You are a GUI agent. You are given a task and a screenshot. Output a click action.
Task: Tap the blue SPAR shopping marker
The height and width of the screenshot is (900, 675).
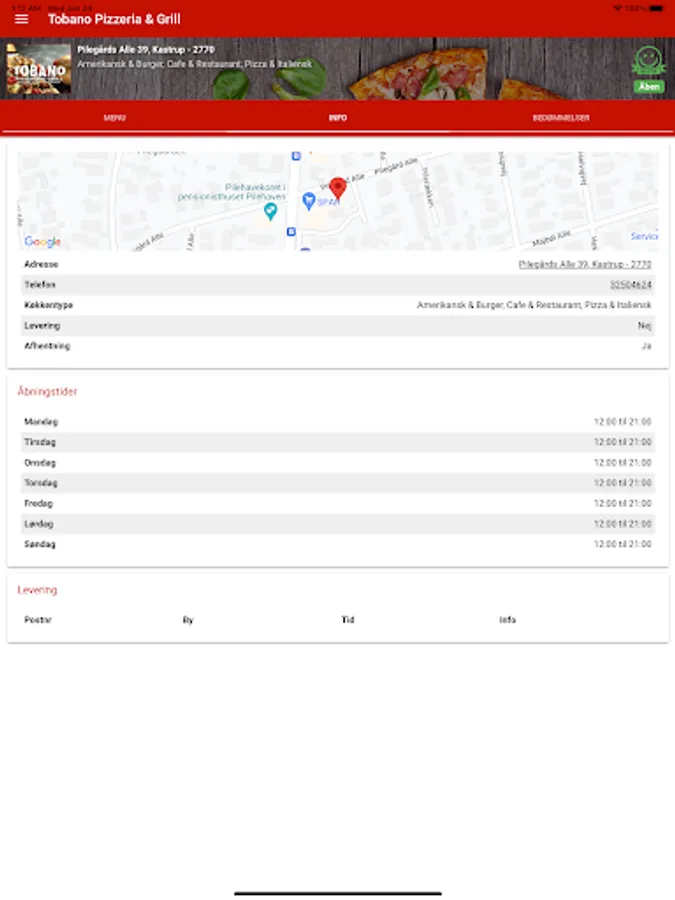[x=309, y=201]
